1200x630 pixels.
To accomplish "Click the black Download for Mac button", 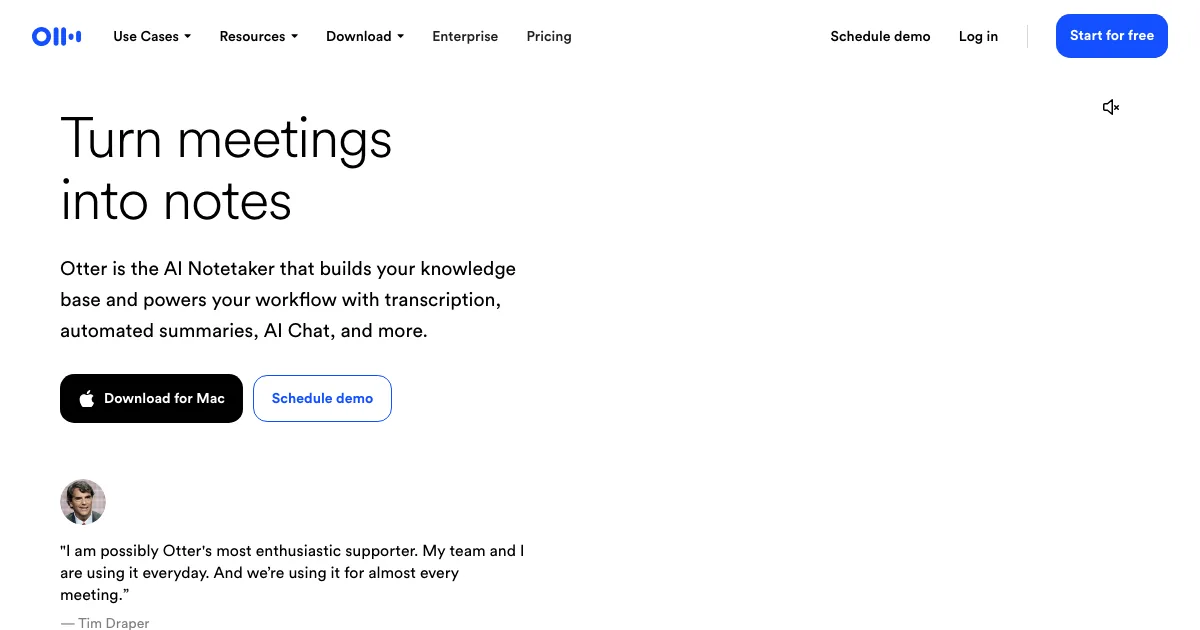I will click(x=151, y=399).
